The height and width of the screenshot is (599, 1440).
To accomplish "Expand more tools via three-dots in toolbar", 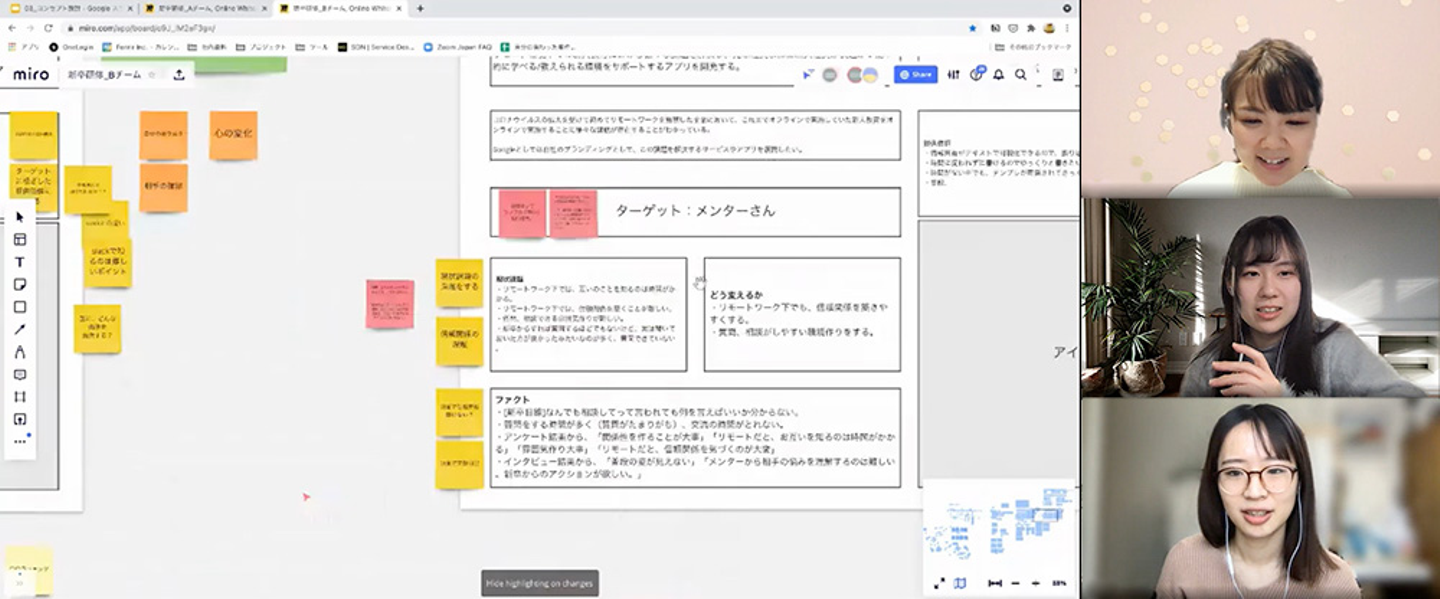I will tap(20, 441).
